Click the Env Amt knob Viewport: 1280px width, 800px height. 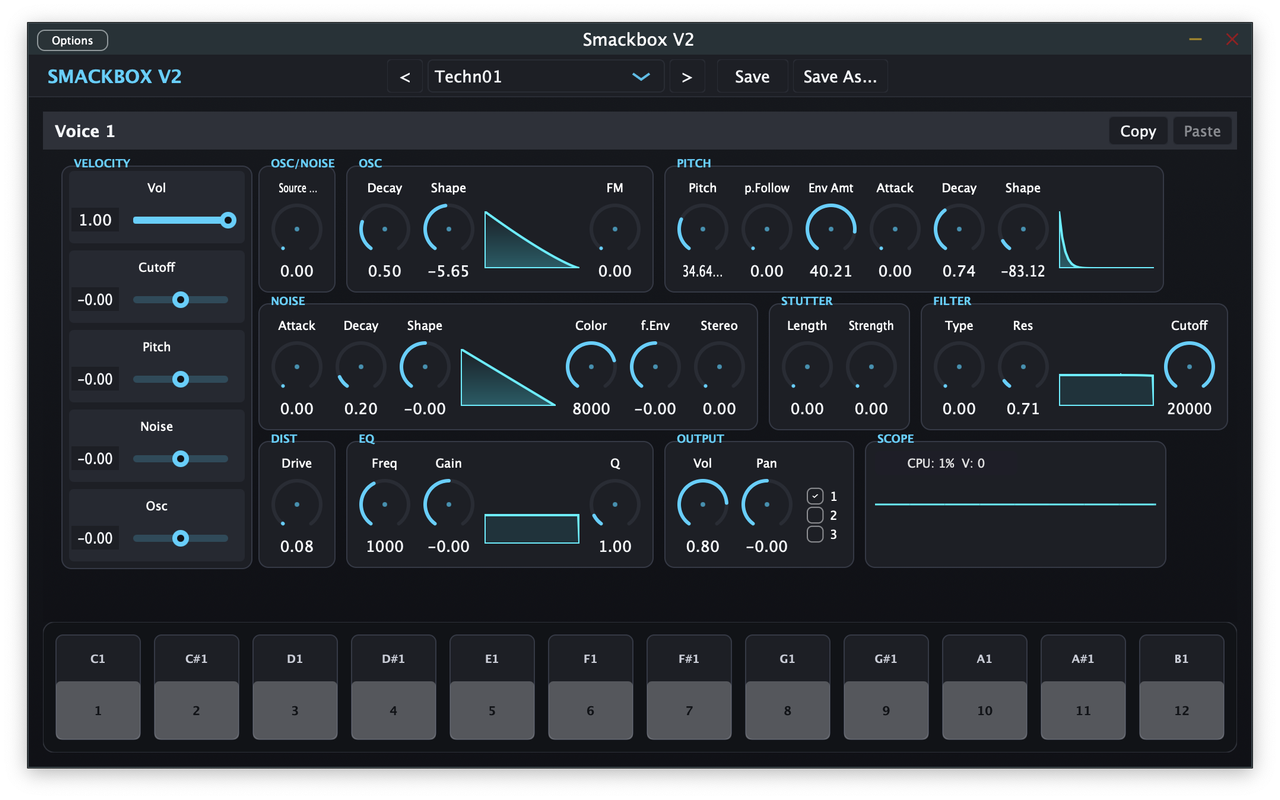831,229
